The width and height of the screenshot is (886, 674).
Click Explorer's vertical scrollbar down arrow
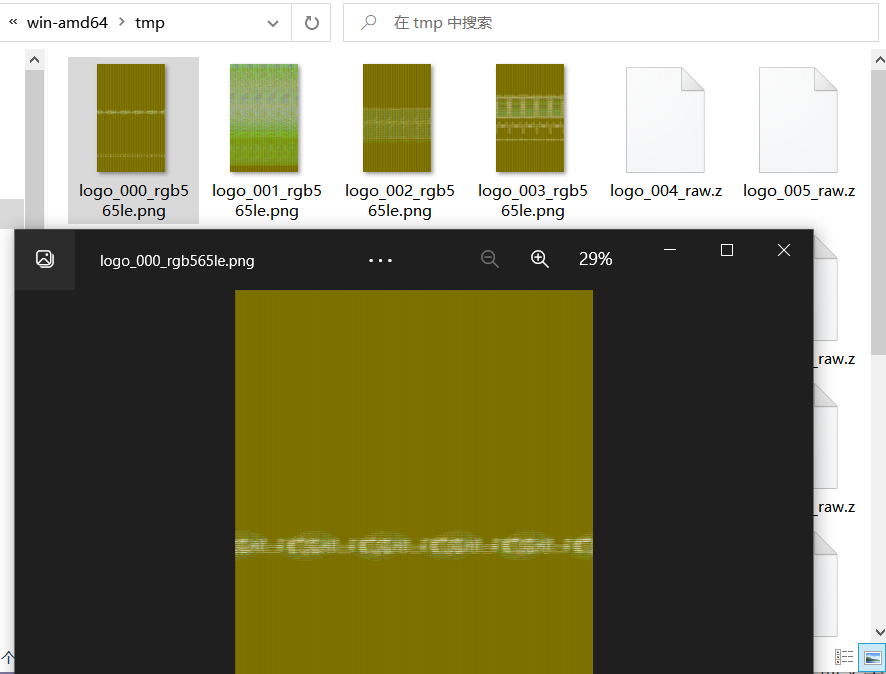pyautogui.click(x=879, y=631)
